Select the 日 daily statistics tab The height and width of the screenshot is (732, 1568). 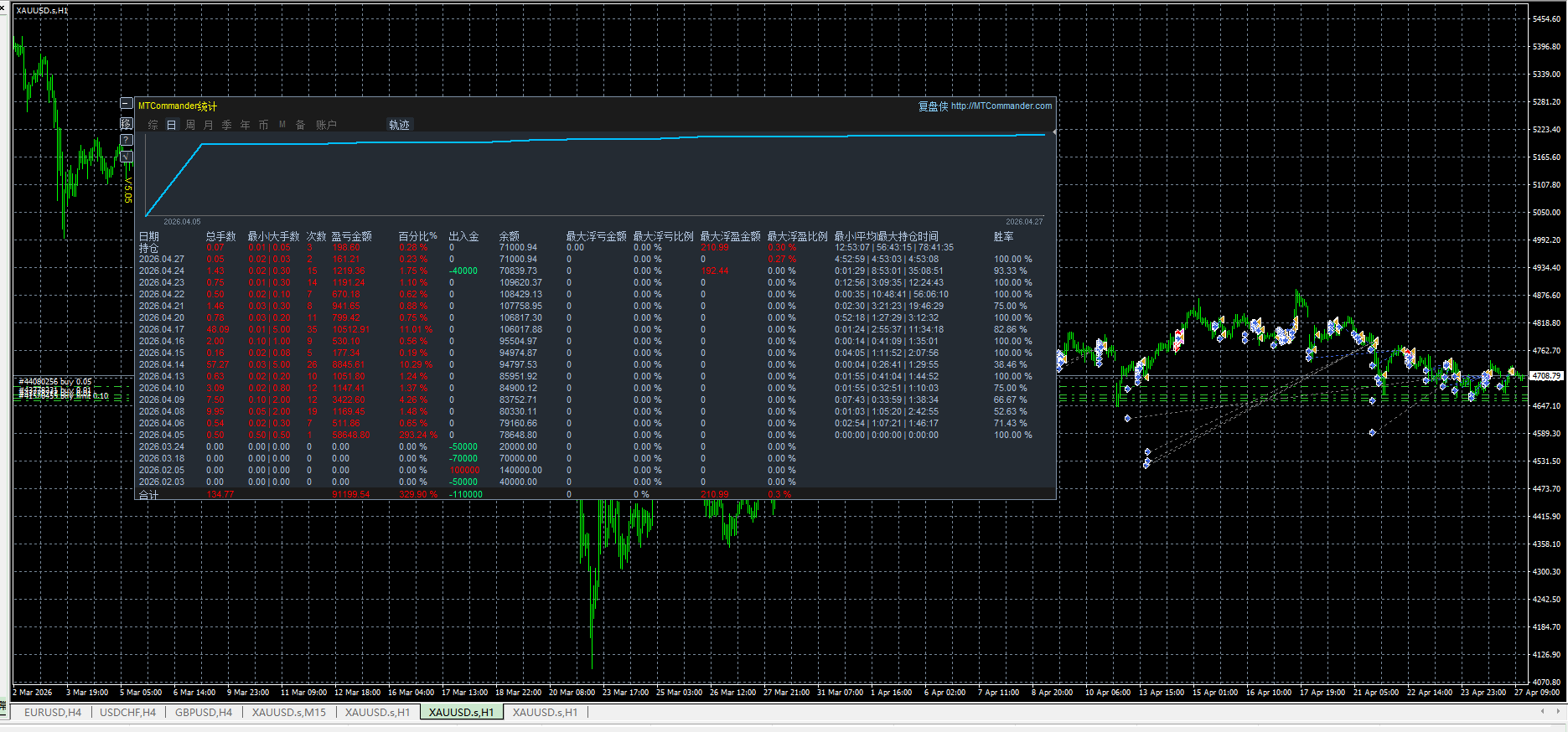[x=171, y=125]
